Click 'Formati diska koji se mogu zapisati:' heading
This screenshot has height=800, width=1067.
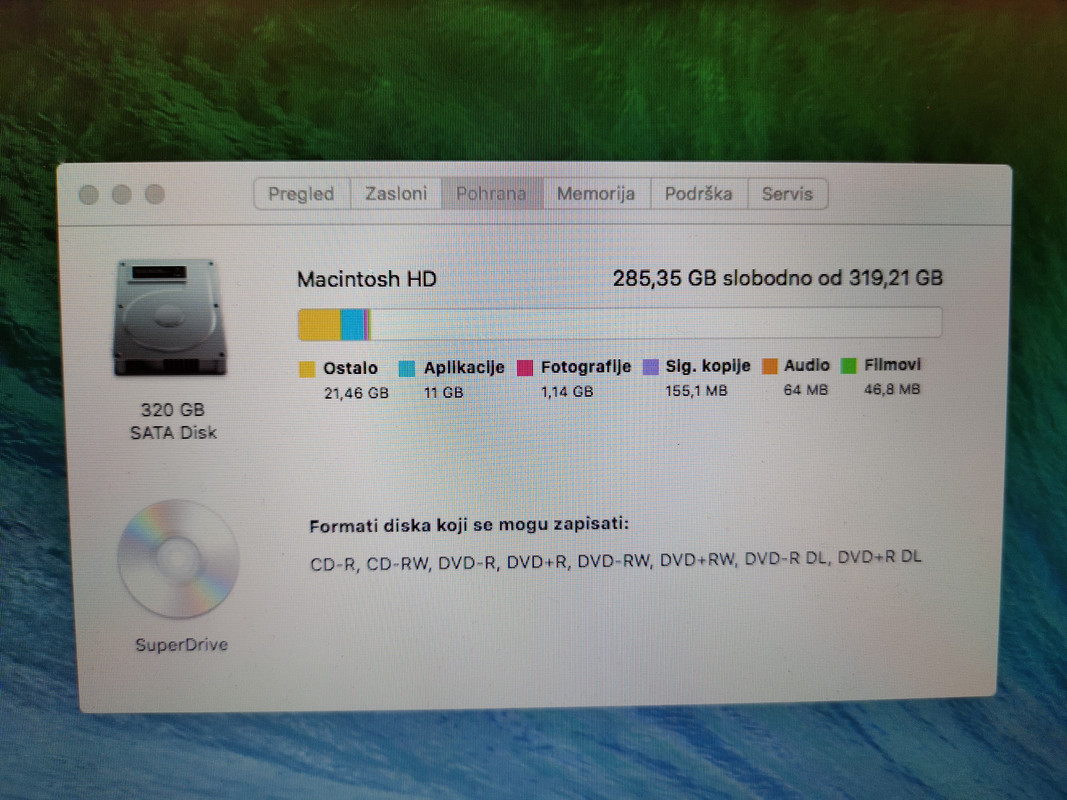pyautogui.click(x=469, y=525)
